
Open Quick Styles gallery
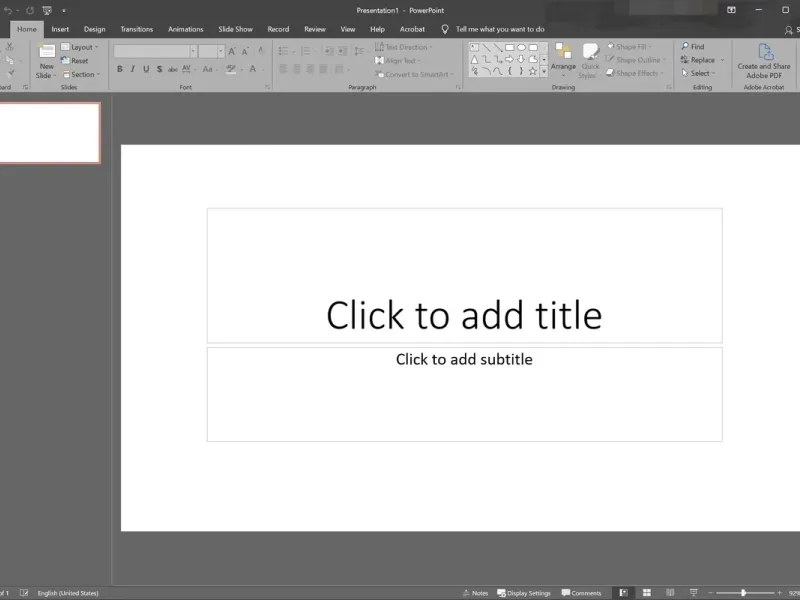pyautogui.click(x=590, y=60)
